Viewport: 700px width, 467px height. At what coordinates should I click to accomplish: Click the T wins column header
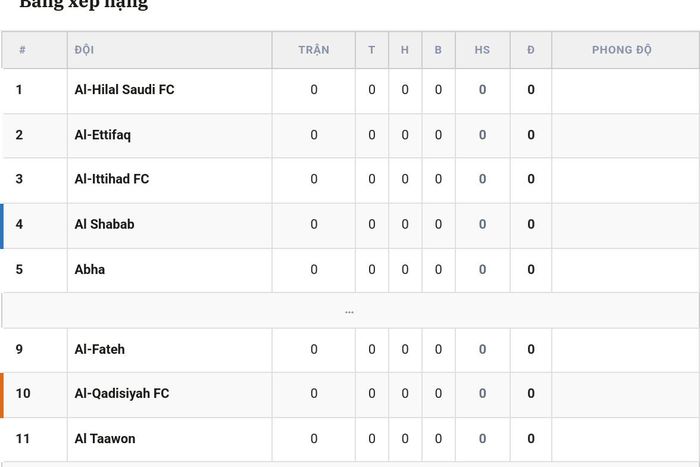[372, 50]
